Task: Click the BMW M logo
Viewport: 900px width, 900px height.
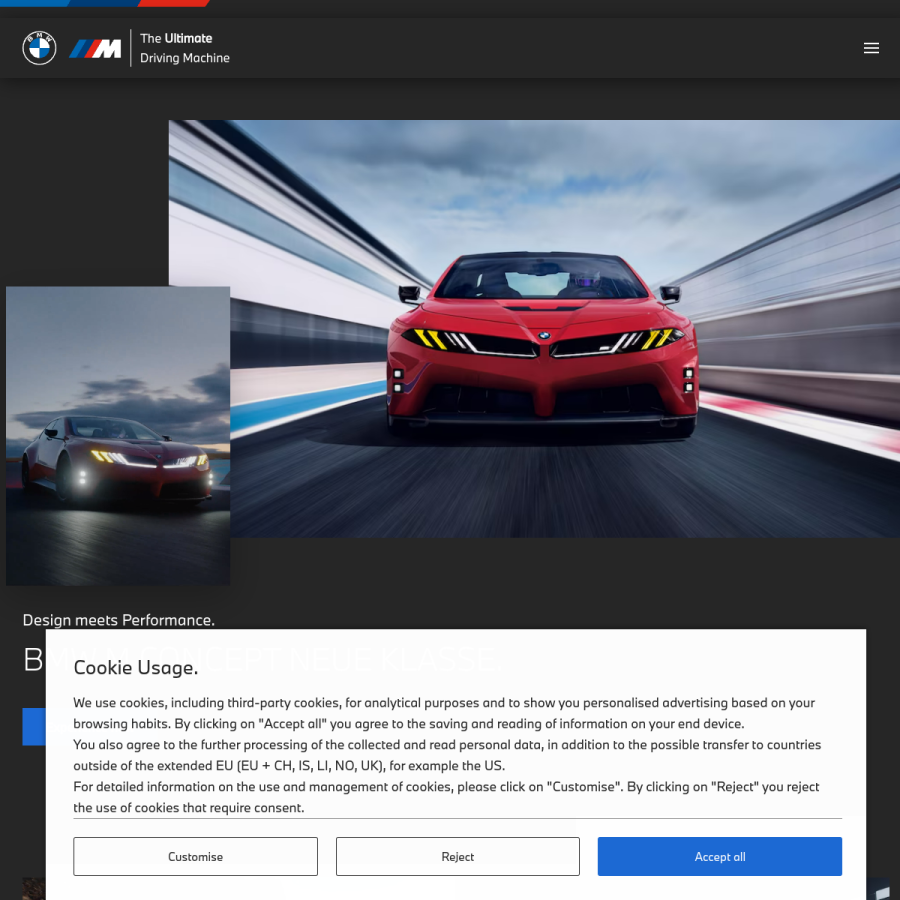Action: click(x=95, y=49)
